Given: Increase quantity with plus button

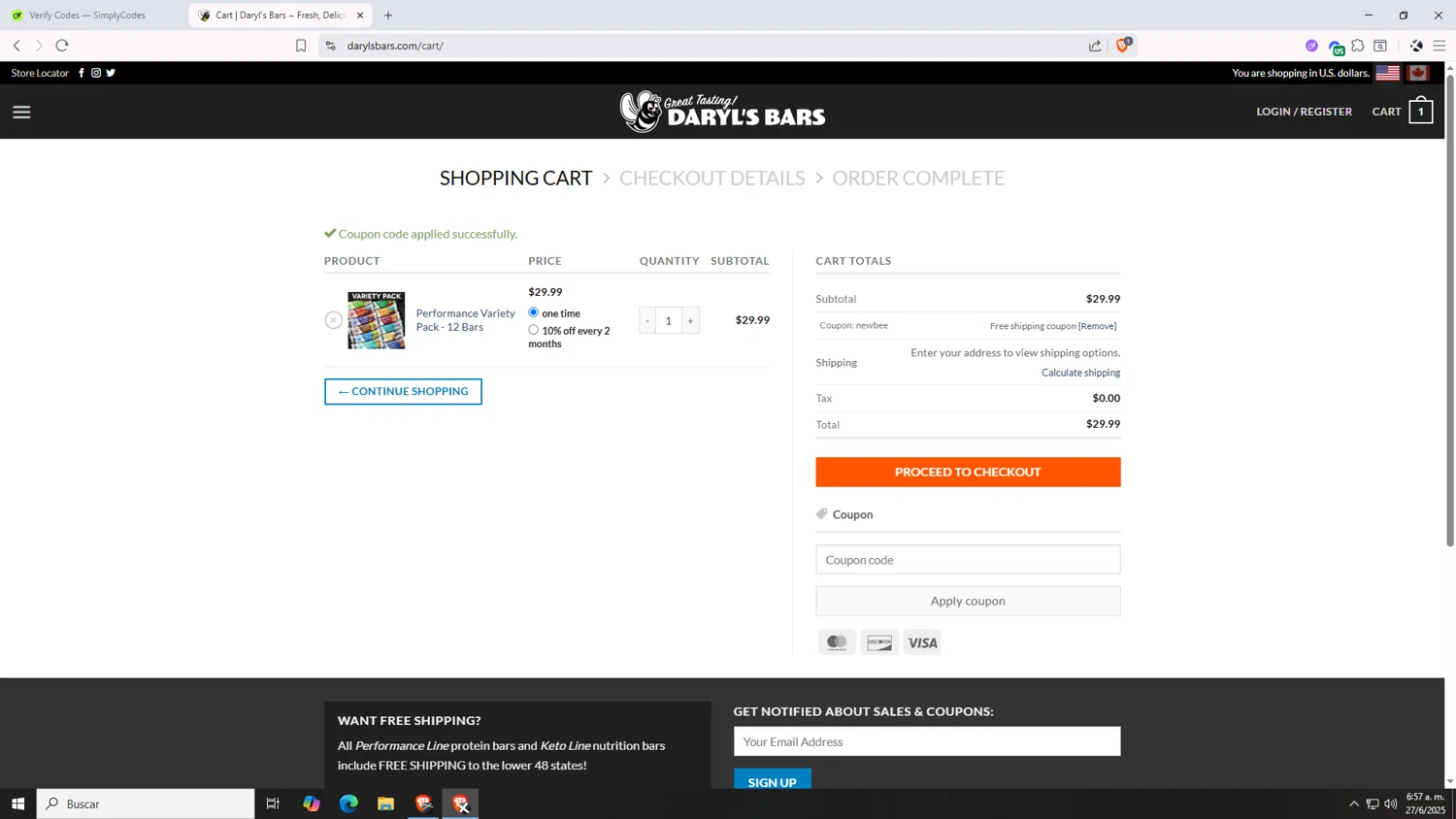Looking at the screenshot, I should click(690, 320).
